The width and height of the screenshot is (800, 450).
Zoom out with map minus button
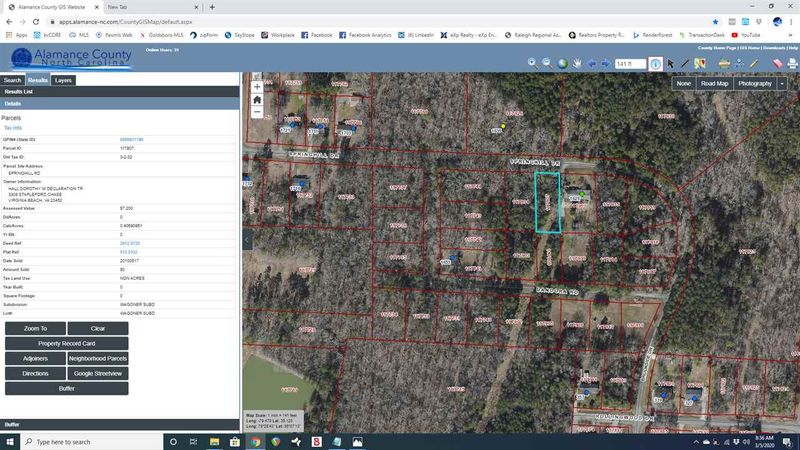[257, 112]
